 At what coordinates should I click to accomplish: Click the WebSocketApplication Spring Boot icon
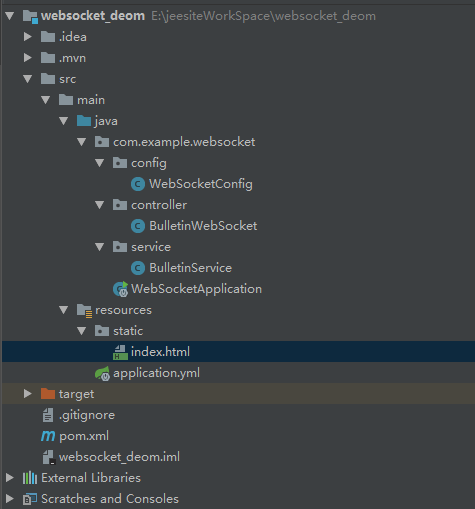point(120,289)
